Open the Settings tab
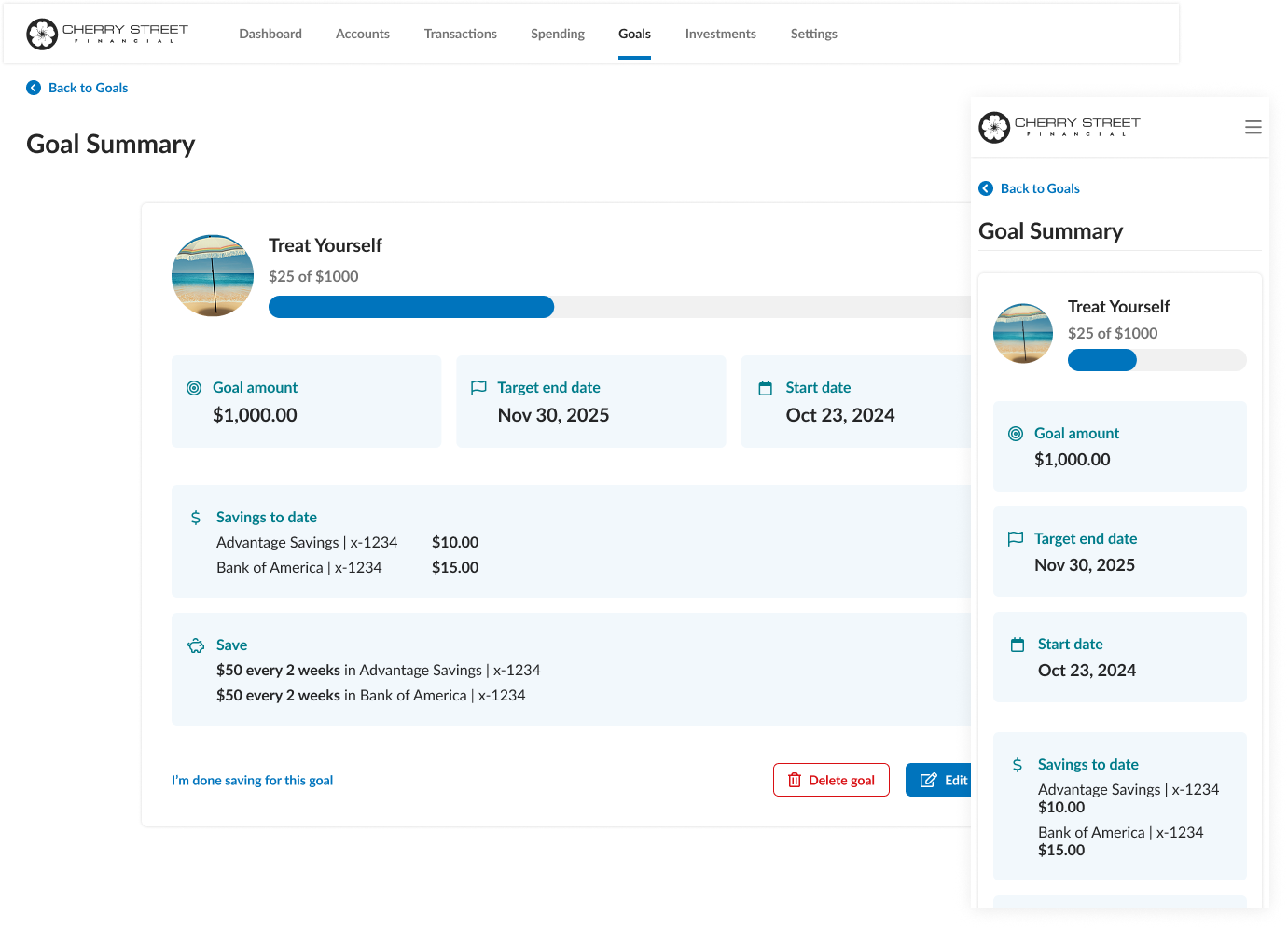The height and width of the screenshot is (929, 1288). pyautogui.click(x=813, y=34)
